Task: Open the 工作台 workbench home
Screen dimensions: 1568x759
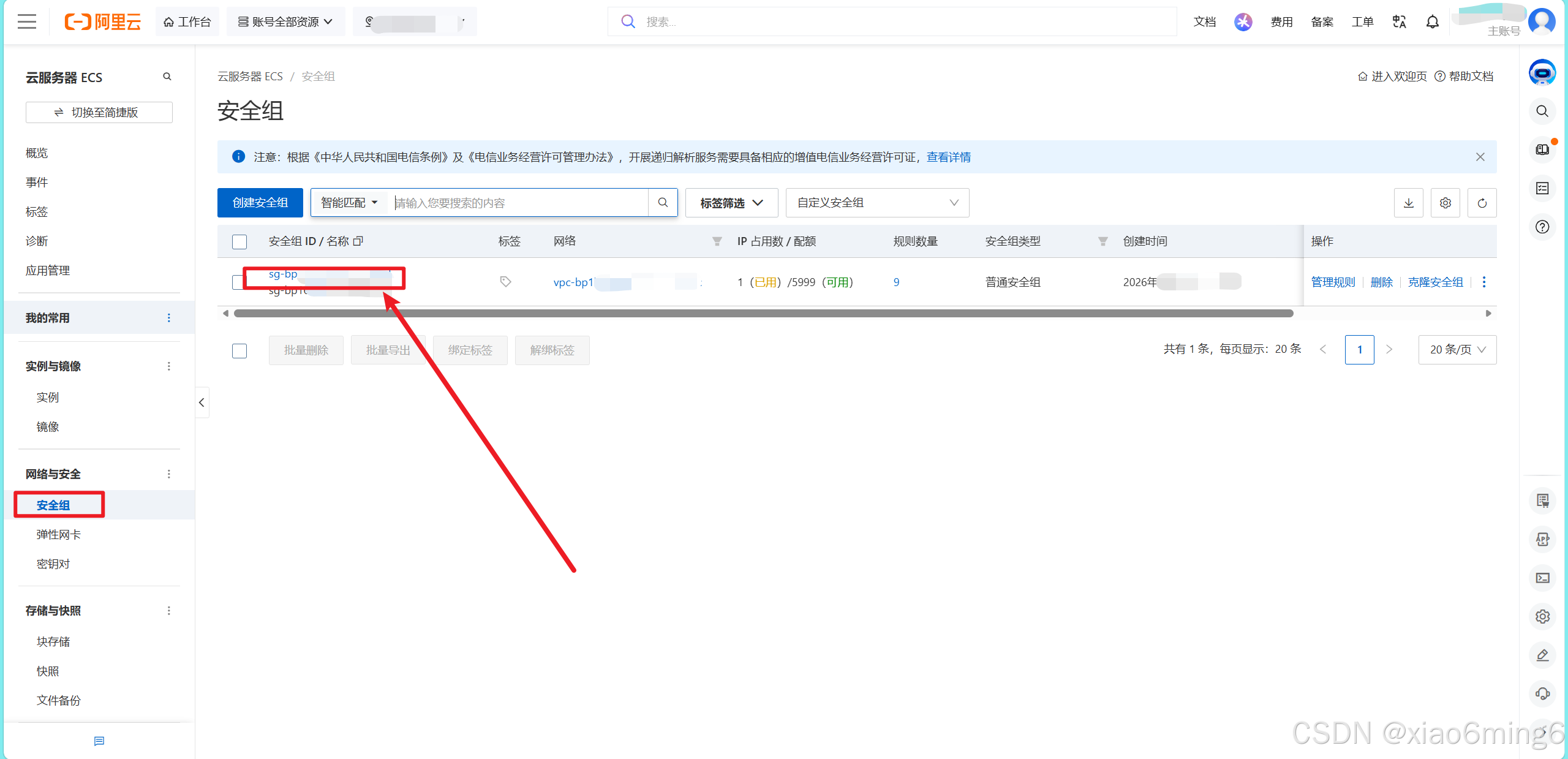Action: tap(187, 21)
